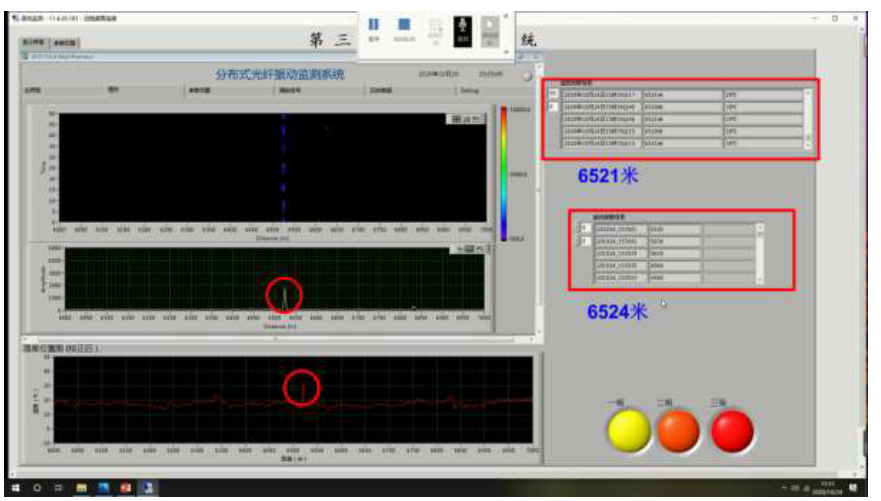Open the first menu item in the menu row
Image resolution: width=881 pixels, height=501 pixels.
(33, 90)
